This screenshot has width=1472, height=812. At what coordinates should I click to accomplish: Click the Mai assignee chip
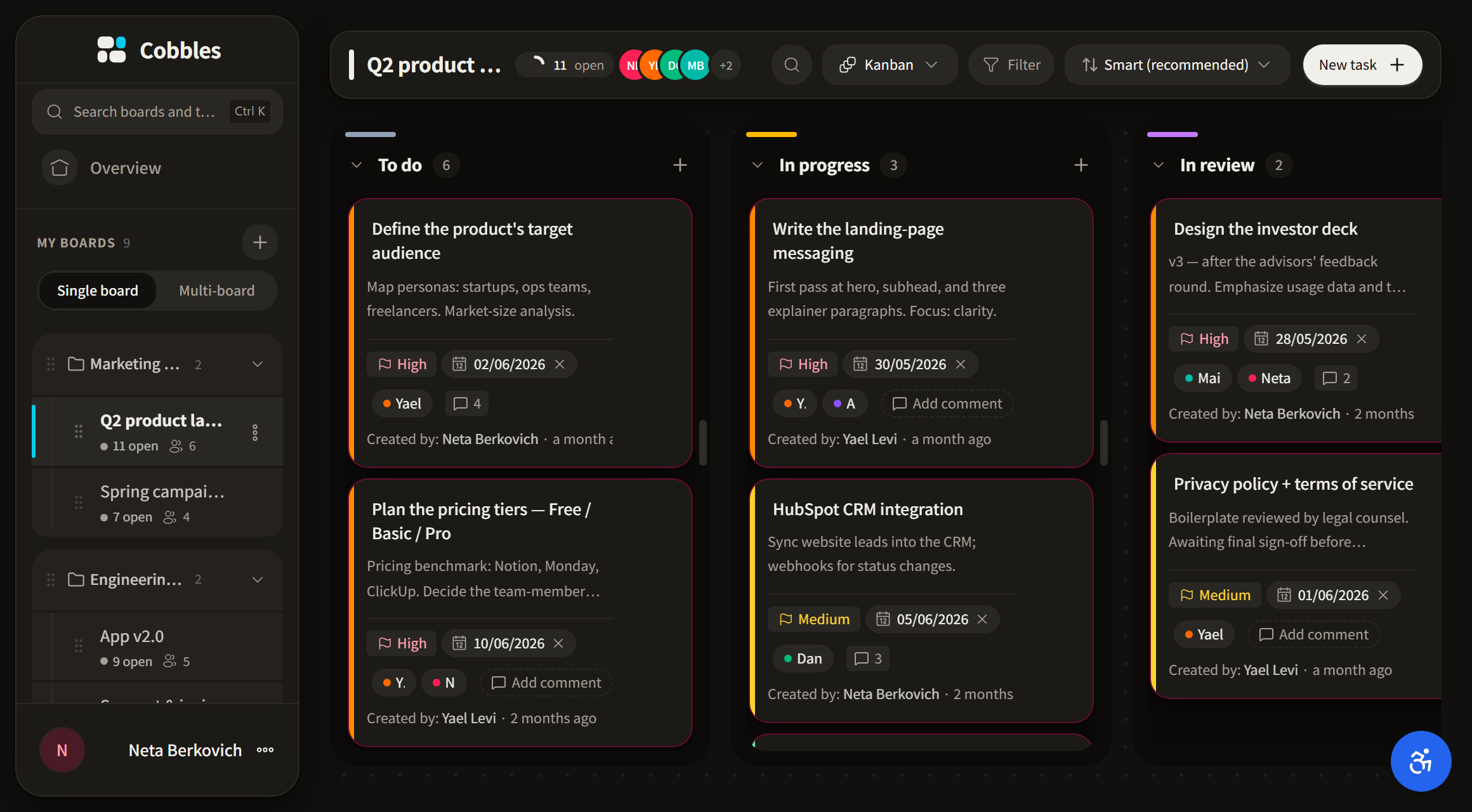pyautogui.click(x=1203, y=378)
